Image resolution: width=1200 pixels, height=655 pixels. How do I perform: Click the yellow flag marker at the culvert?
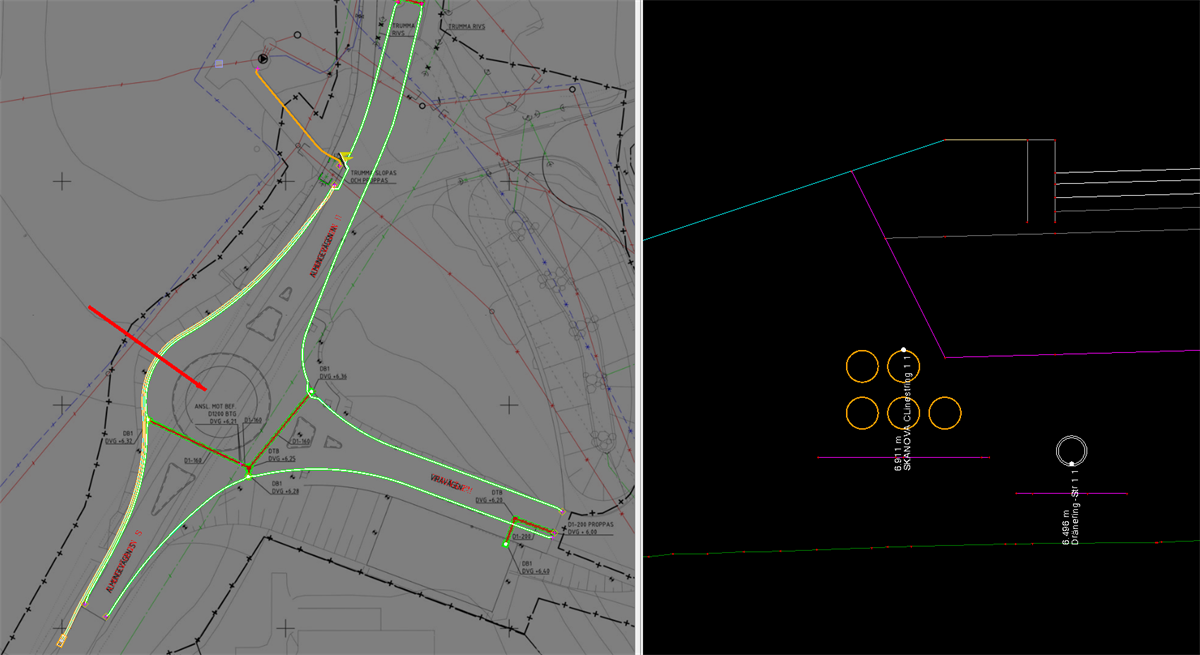[x=346, y=159]
